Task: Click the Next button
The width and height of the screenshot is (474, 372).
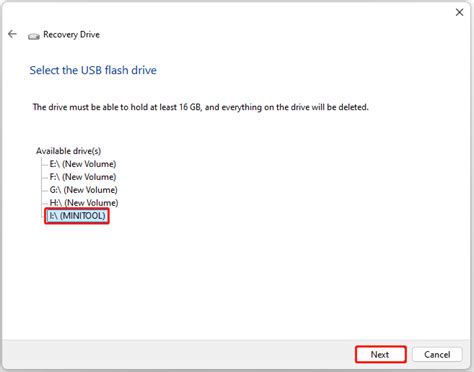Action: (381, 354)
